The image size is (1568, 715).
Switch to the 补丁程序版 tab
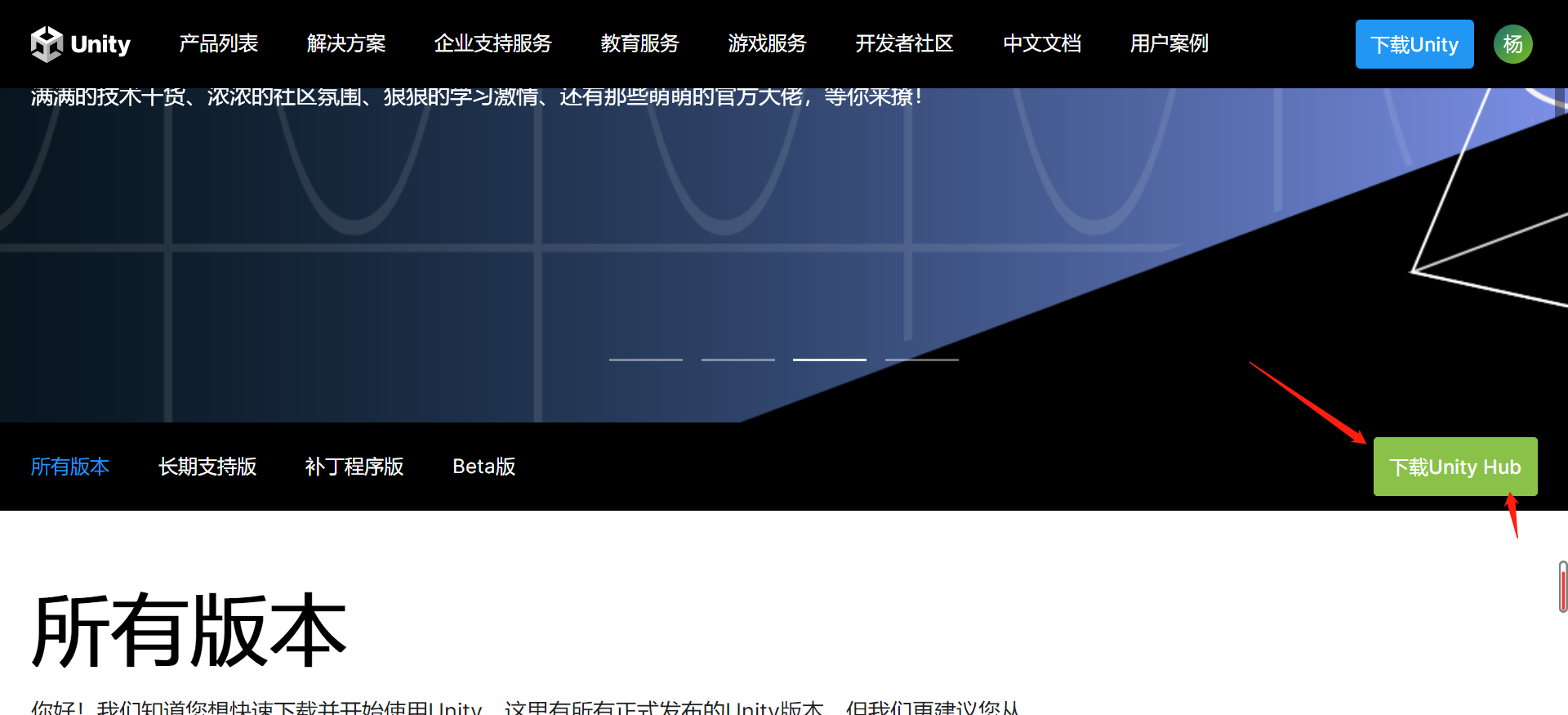tap(354, 467)
